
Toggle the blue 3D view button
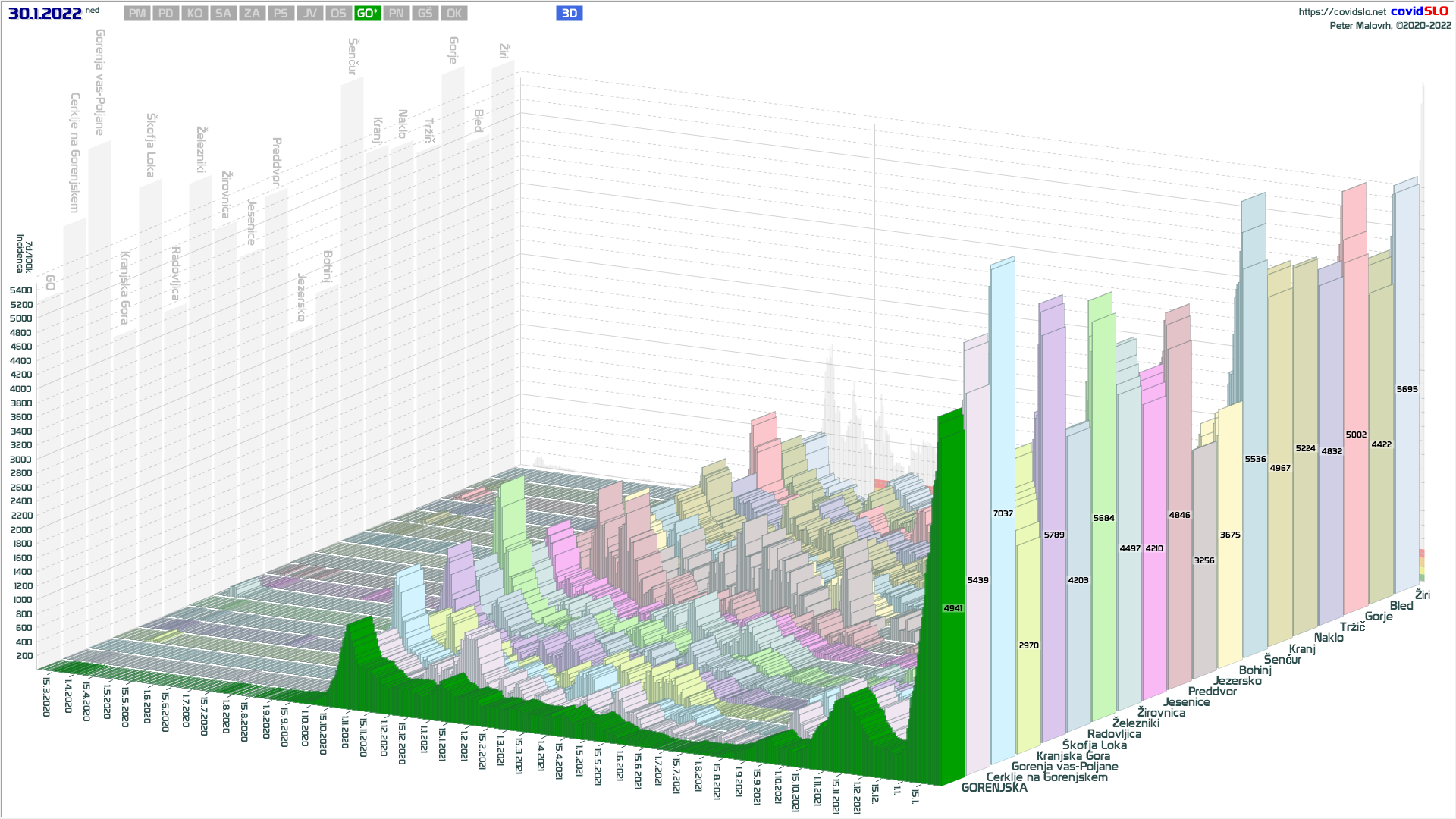coord(570,14)
